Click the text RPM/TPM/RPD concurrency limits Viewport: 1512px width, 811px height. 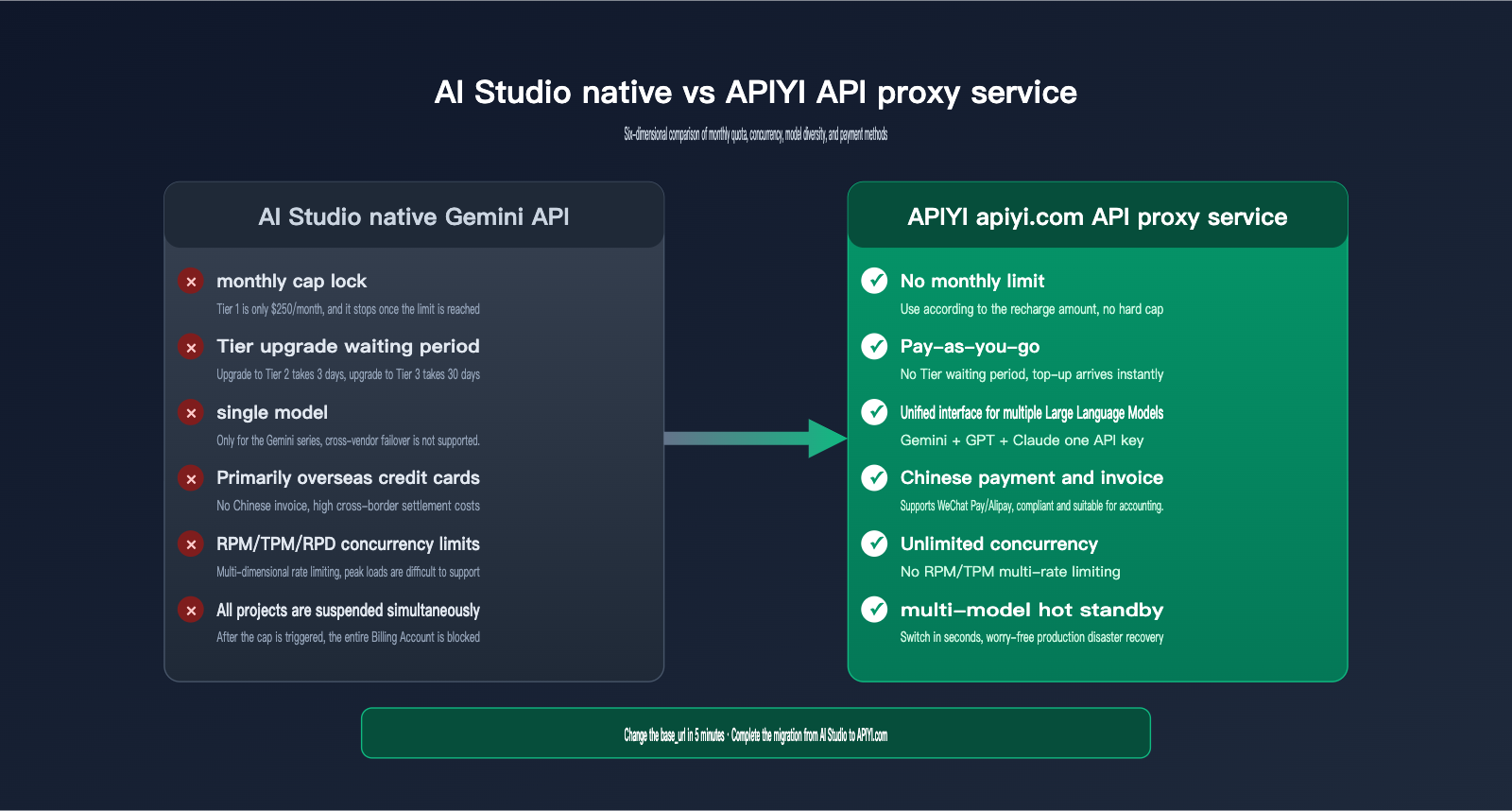[348, 544]
